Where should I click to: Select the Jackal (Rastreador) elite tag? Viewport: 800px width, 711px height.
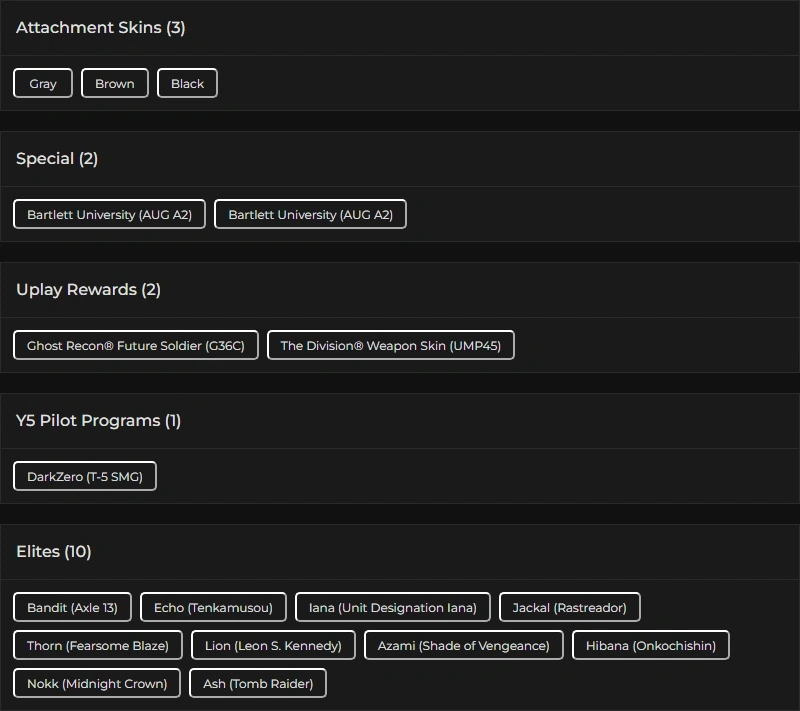pos(569,607)
